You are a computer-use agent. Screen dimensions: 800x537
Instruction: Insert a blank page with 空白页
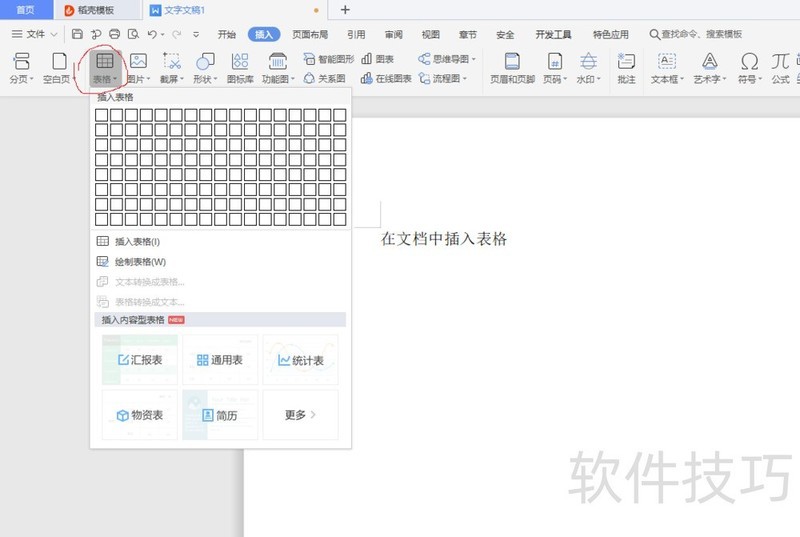click(x=57, y=68)
